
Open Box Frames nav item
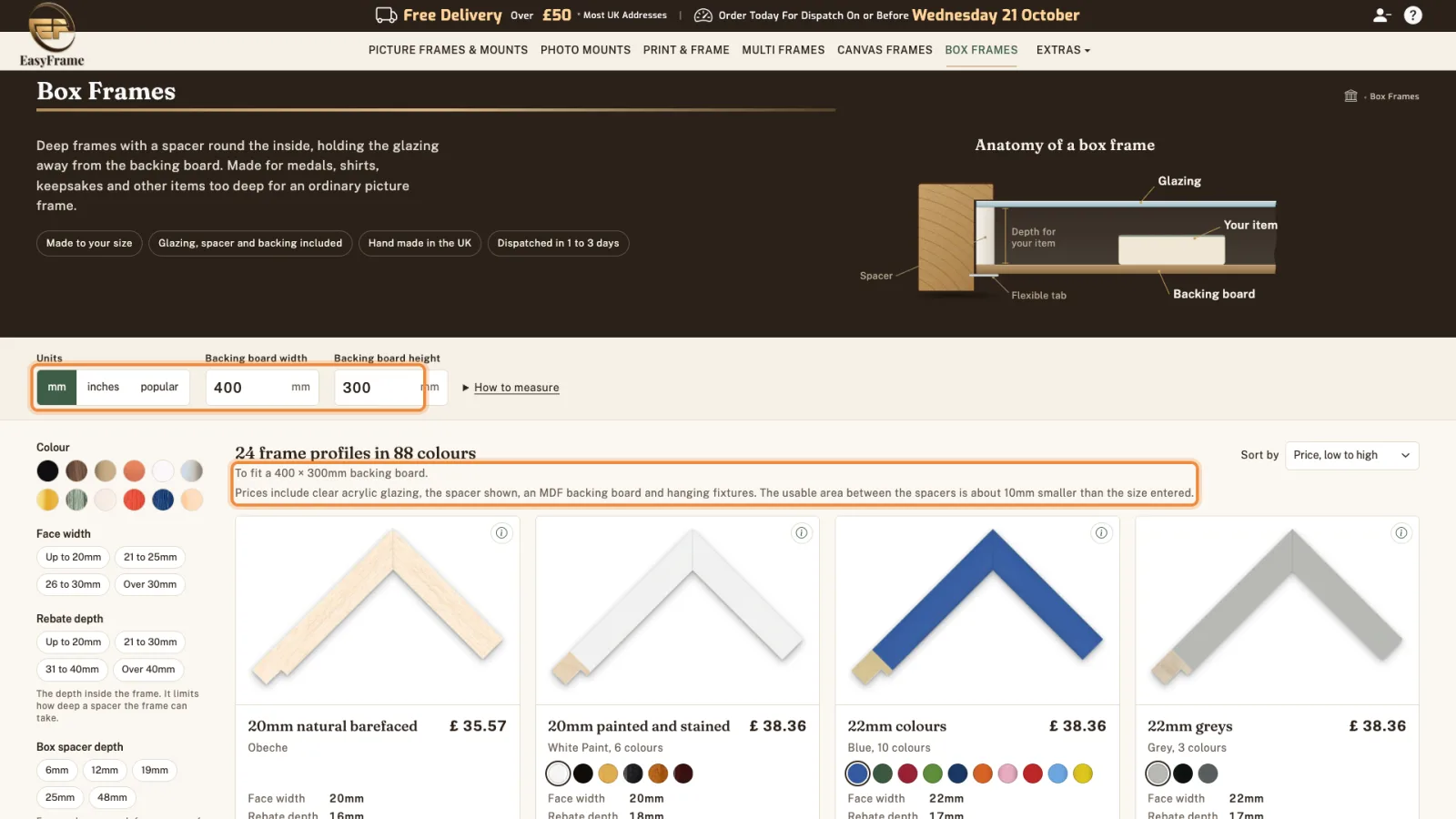(981, 50)
